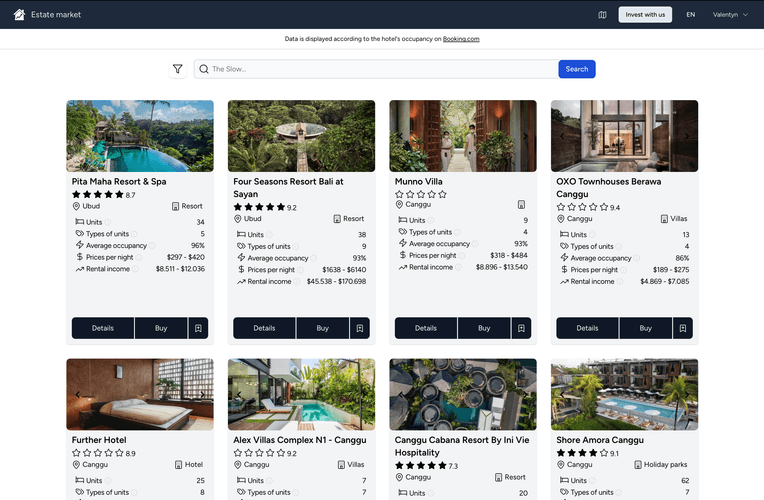
Task: Open the Booking.com link
Action: pyautogui.click(x=461, y=39)
